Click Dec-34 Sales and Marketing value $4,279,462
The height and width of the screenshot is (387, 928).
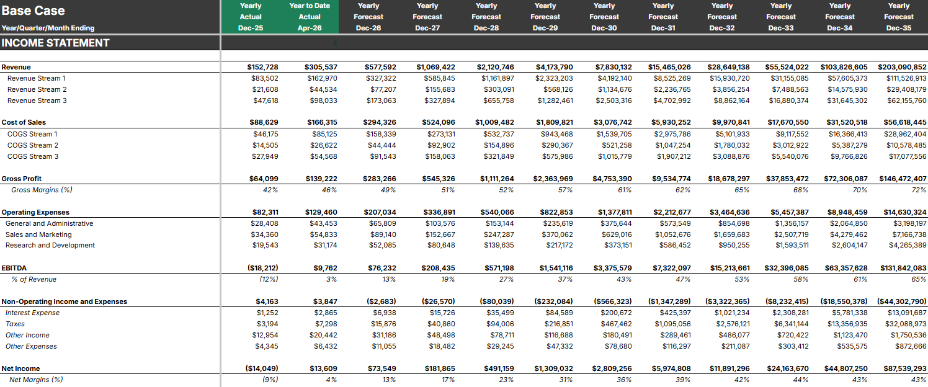(850, 234)
